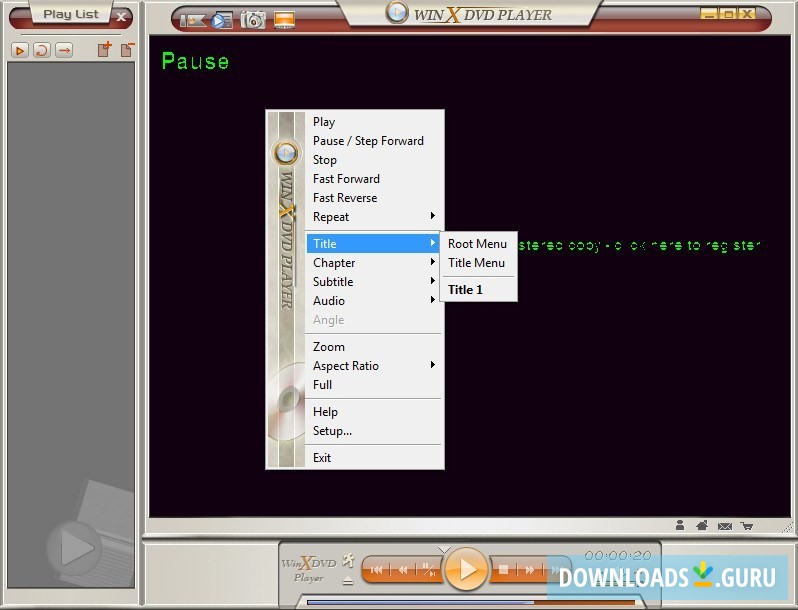798x610 pixels.
Task: Add file to the play list
Action: pyautogui.click(x=104, y=49)
